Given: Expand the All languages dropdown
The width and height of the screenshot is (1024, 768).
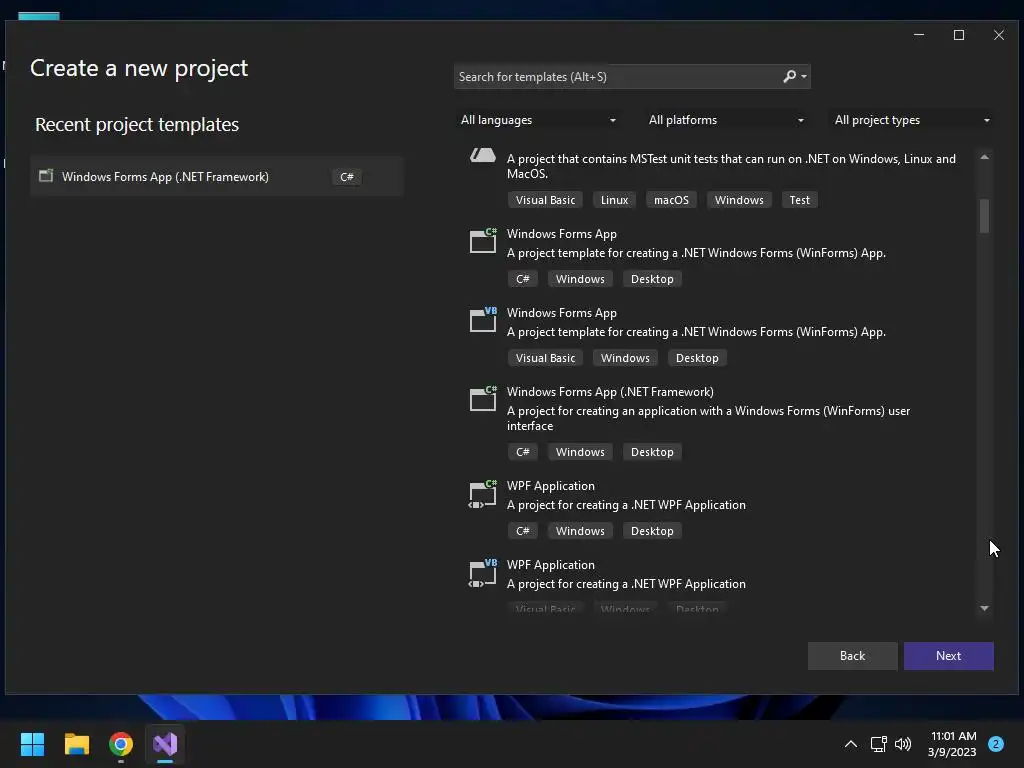Looking at the screenshot, I should pyautogui.click(x=538, y=120).
